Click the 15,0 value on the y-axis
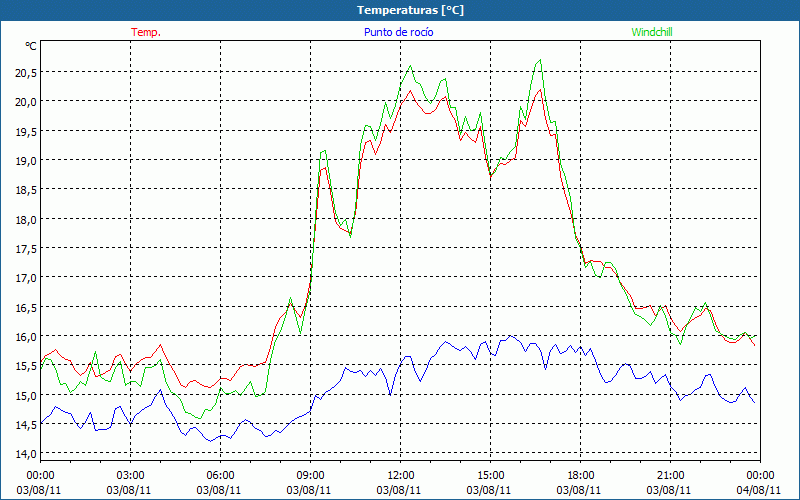Screen dimensions: 800x500 26,396
